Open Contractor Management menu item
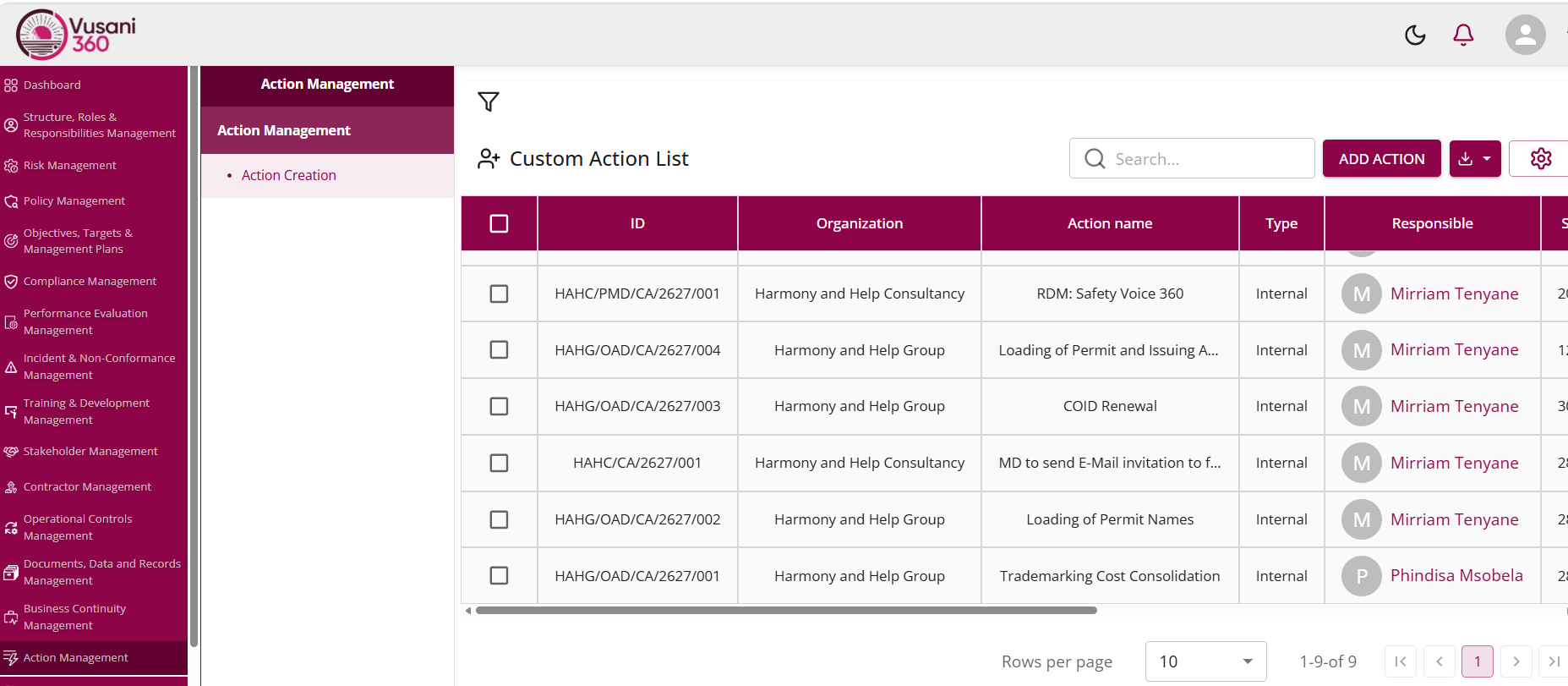This screenshot has height=686, width=1568. click(x=94, y=487)
